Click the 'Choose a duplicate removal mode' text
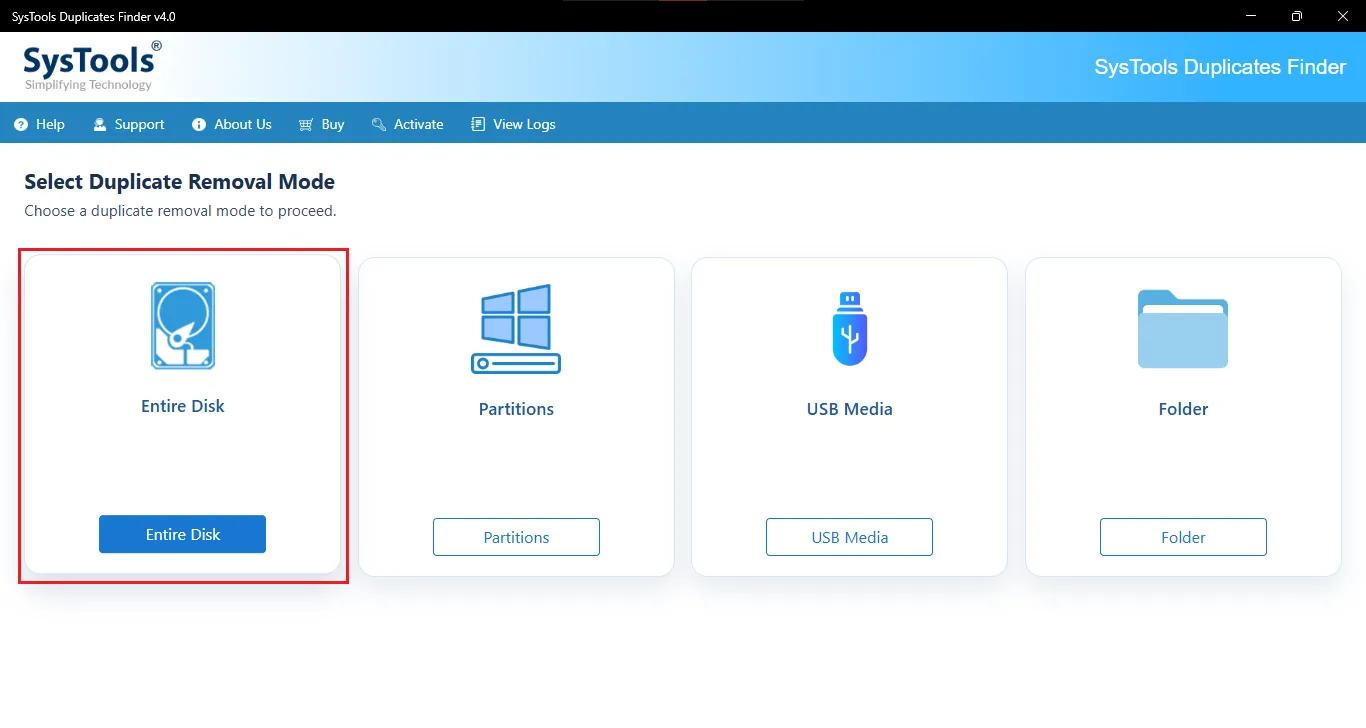Viewport: 1366px width, 728px height. (180, 211)
